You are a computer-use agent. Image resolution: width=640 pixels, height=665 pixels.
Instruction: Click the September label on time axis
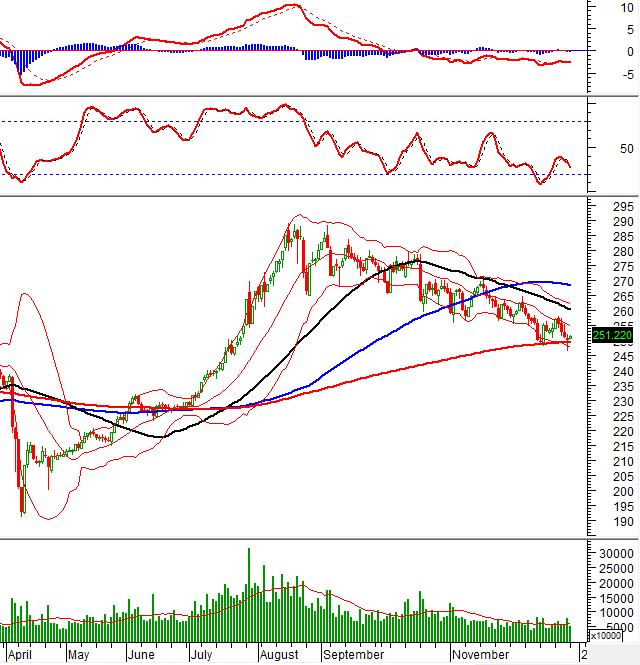pos(355,656)
